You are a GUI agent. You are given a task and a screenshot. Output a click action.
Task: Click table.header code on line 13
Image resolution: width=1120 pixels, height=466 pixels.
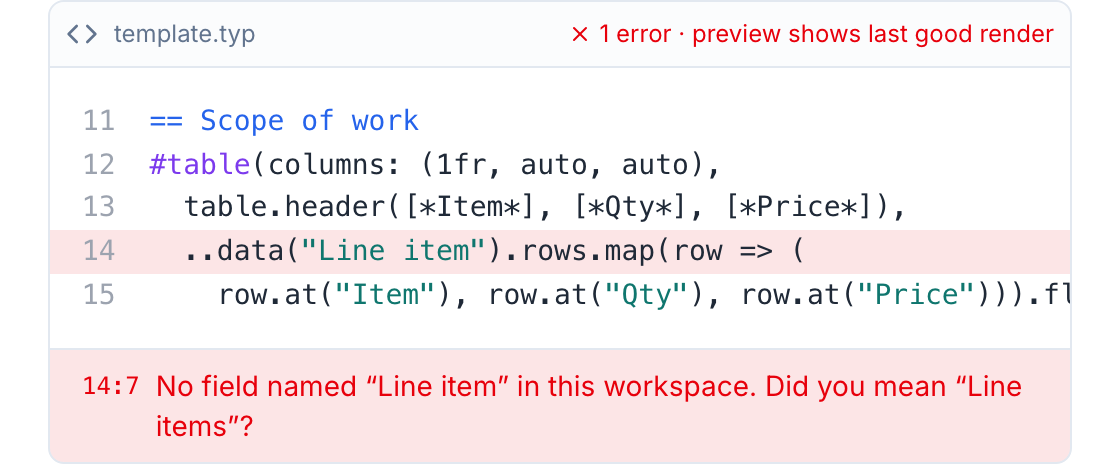pos(286,208)
